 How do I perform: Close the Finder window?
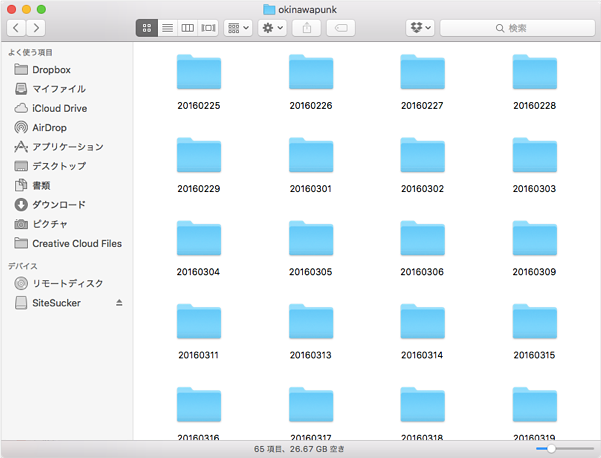pyautogui.click(x=11, y=10)
